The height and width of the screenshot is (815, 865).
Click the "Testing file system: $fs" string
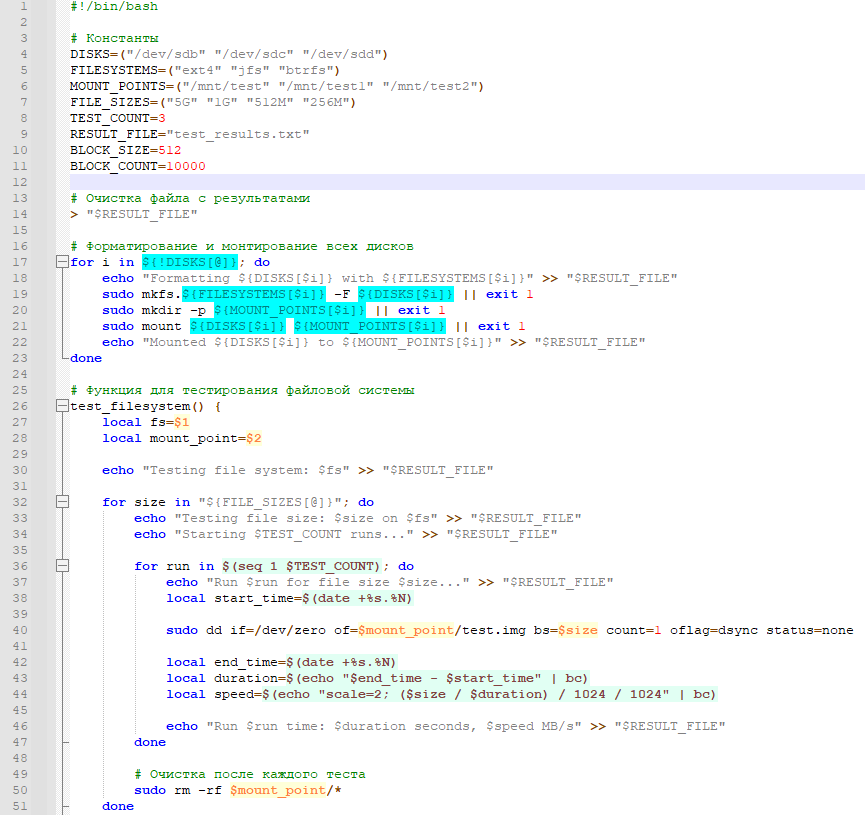246,470
